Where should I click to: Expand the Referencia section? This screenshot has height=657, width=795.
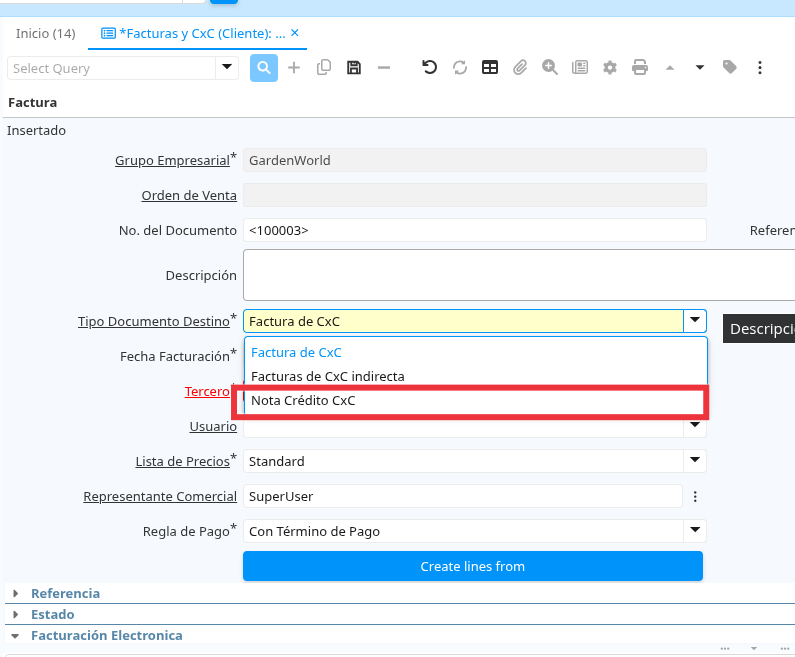point(65,593)
